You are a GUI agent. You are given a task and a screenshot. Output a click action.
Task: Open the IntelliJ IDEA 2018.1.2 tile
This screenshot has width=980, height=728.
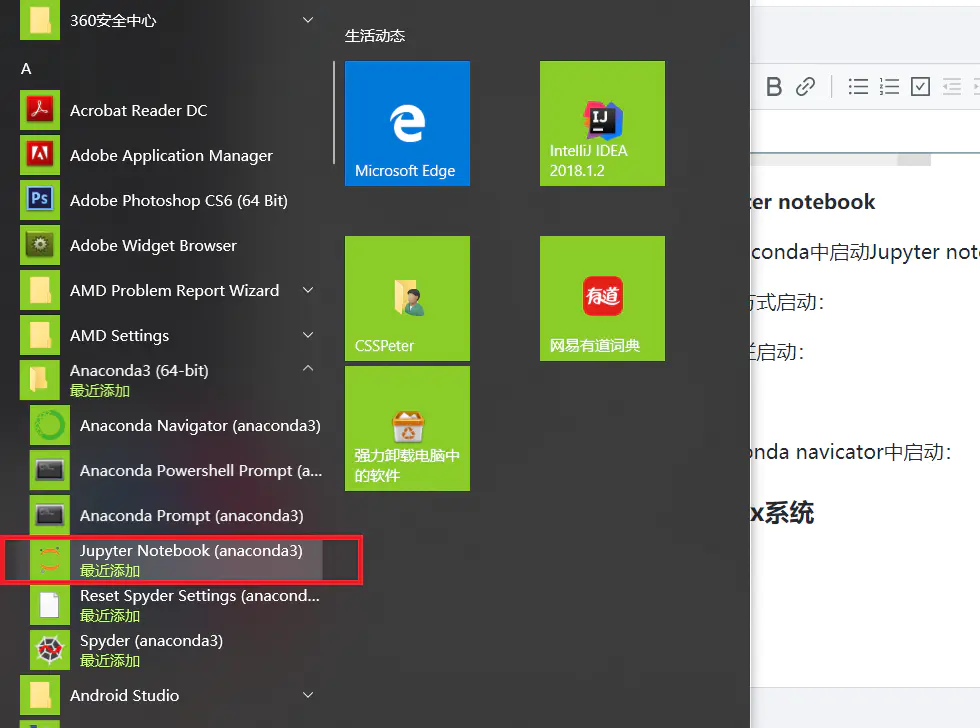602,123
